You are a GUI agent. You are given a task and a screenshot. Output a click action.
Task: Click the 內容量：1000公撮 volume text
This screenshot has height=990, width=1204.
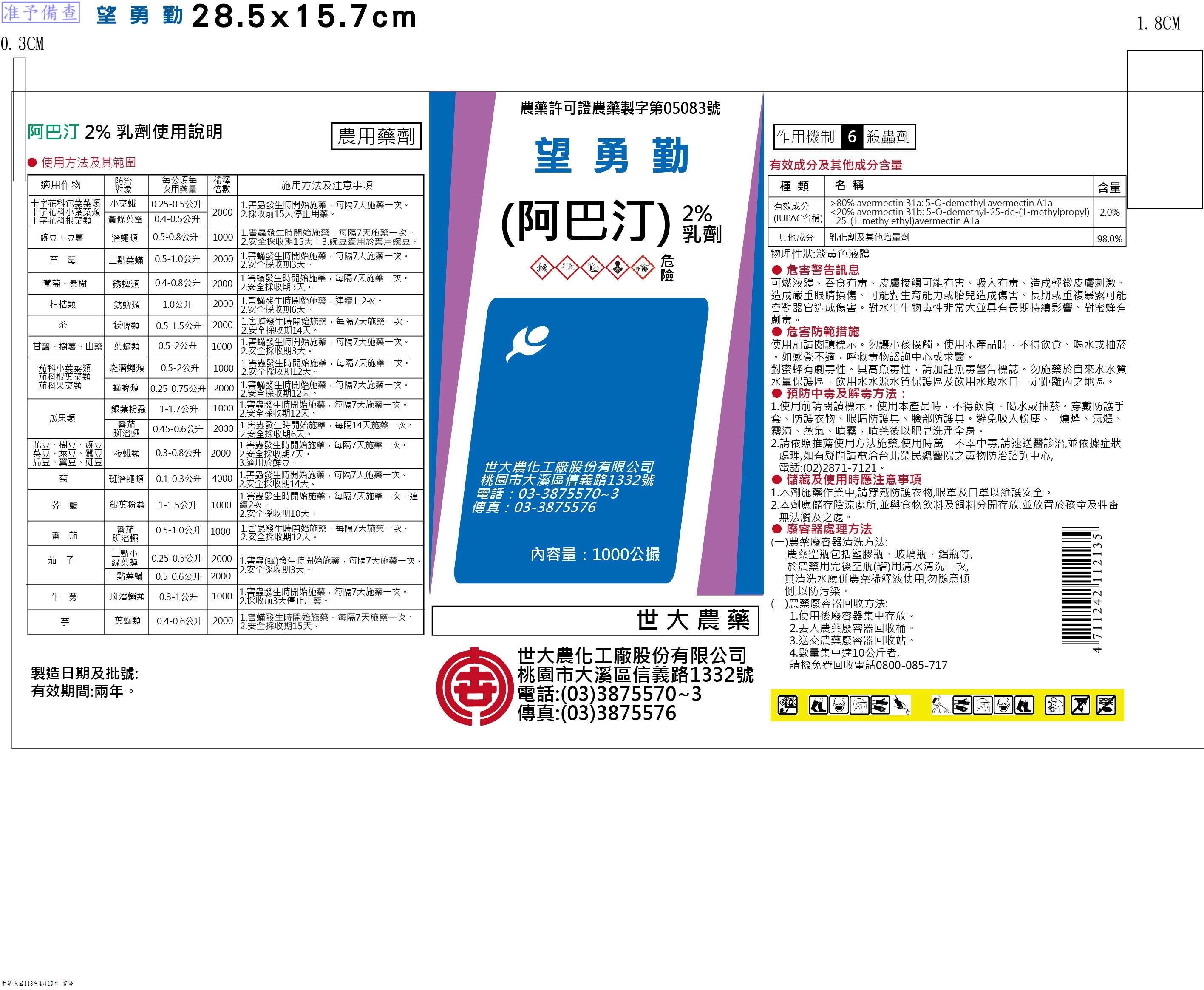click(595, 554)
